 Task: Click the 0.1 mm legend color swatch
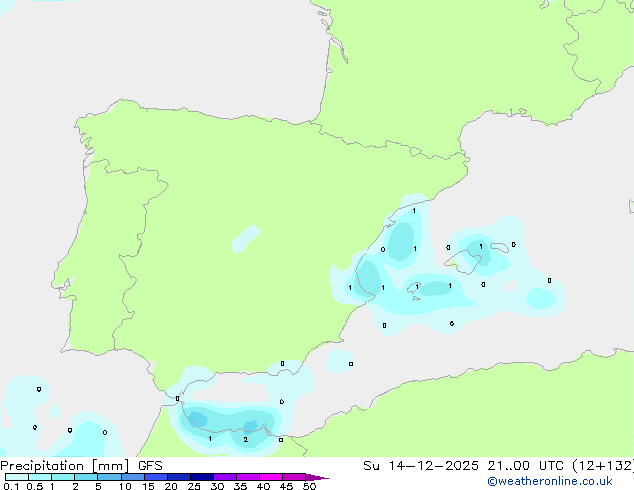click(17, 477)
